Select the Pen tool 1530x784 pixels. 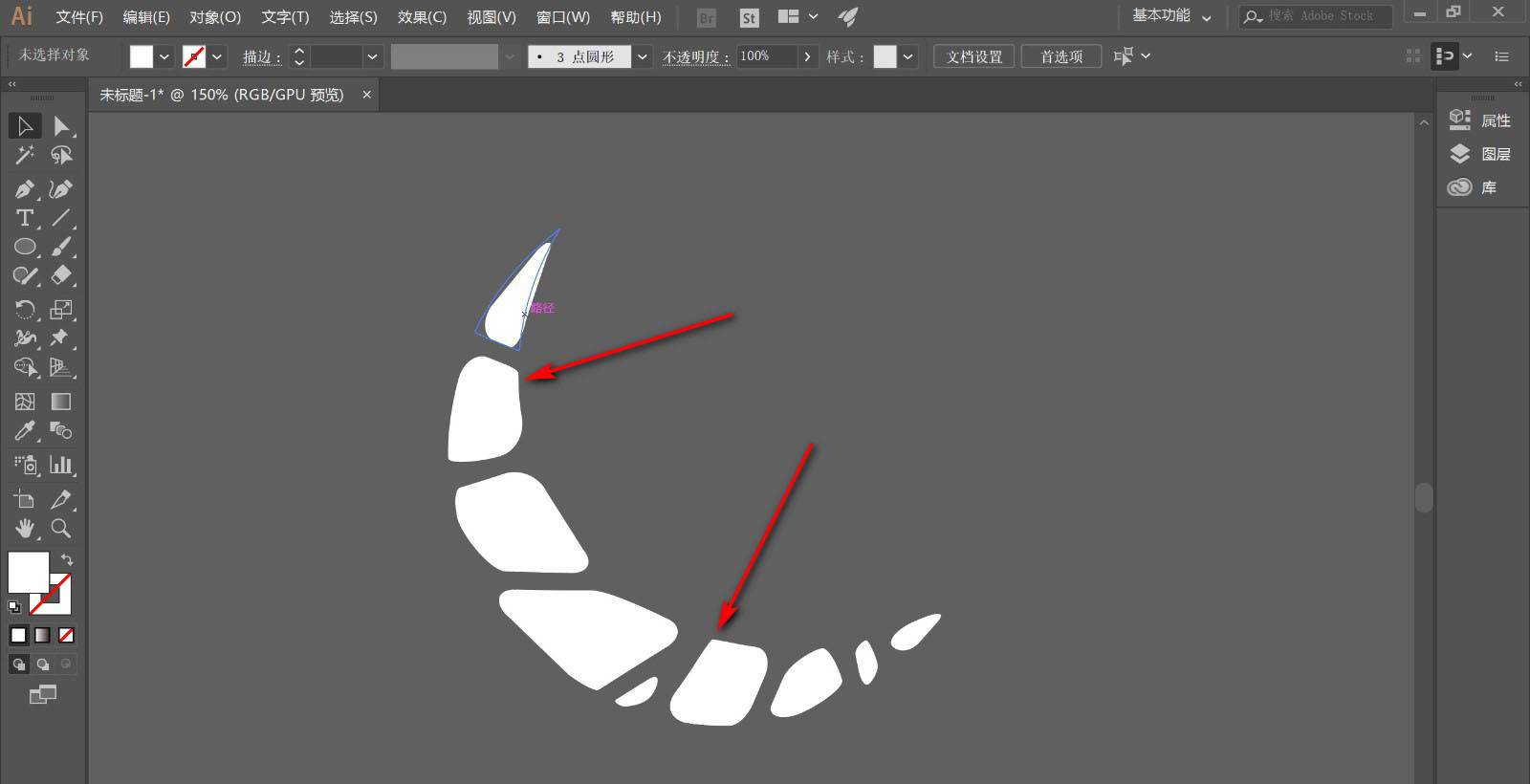[x=25, y=189]
